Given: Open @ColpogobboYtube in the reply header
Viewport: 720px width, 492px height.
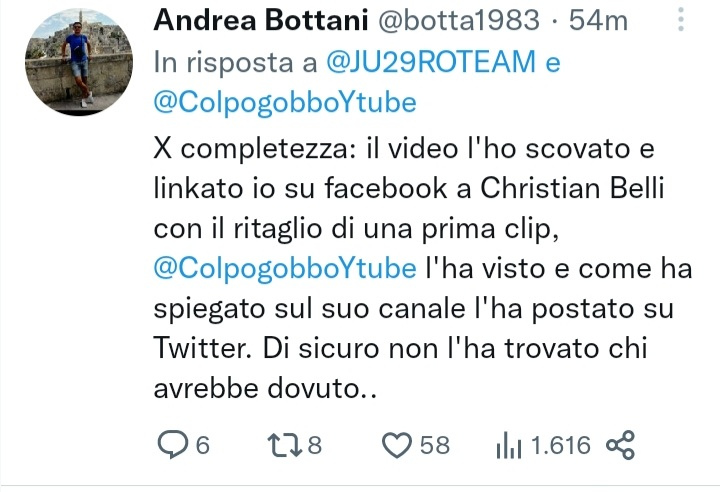Looking at the screenshot, I should (285, 102).
